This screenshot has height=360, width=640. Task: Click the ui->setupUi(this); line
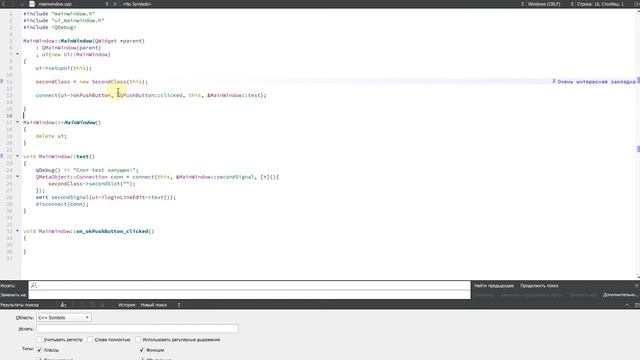63,68
